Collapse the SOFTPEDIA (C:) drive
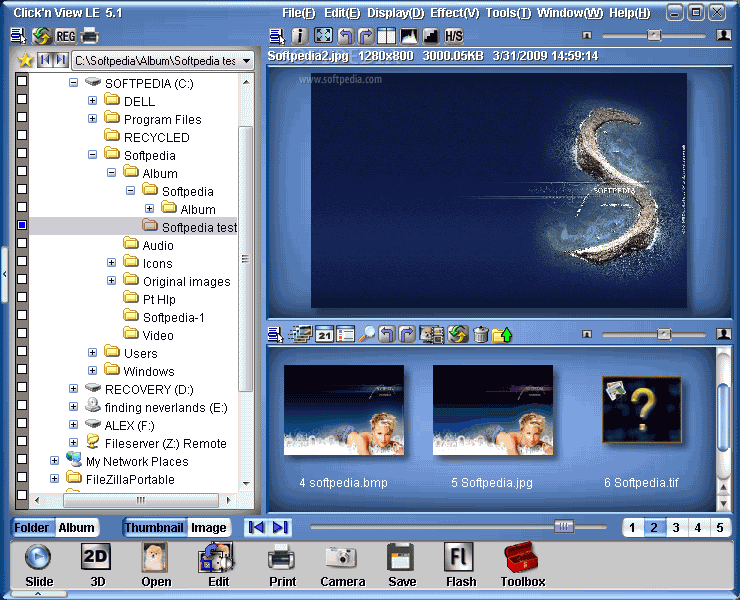Screen dimensions: 740x600 (x=73, y=83)
